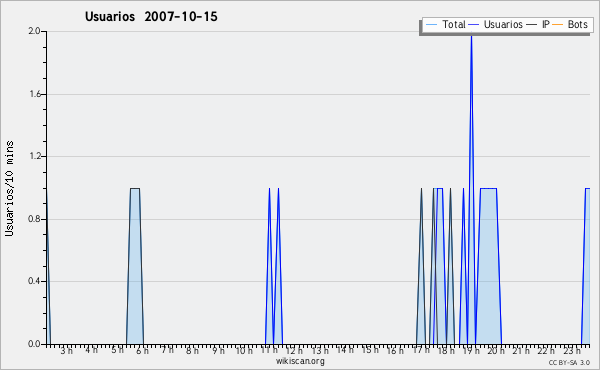Click the peak of the 19 h spike
This screenshot has height=370, width=600.
point(471,36)
